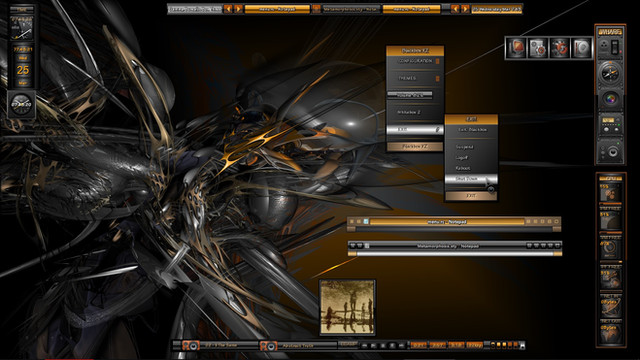The height and width of the screenshot is (360, 640).
Task: Open the rightmost launcher strip icon
Action: 581,48
